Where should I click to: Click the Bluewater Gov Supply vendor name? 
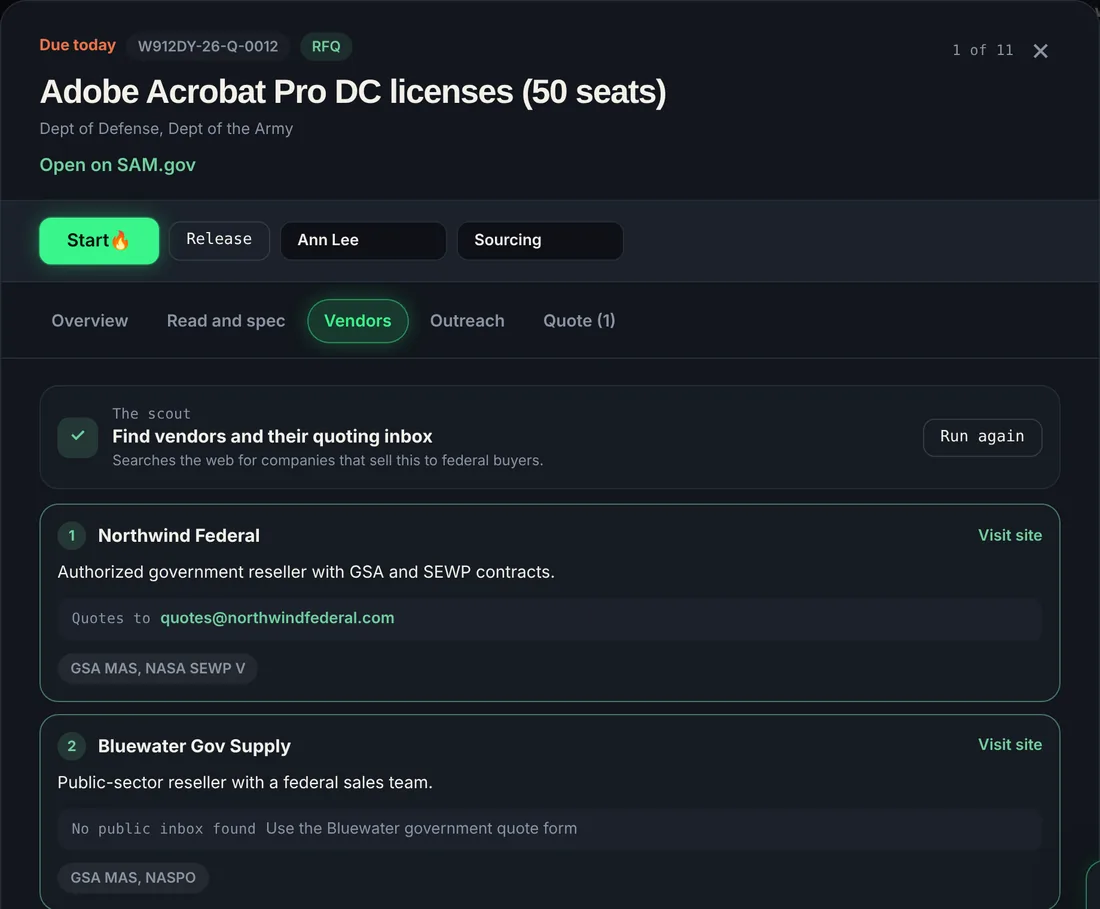click(194, 746)
